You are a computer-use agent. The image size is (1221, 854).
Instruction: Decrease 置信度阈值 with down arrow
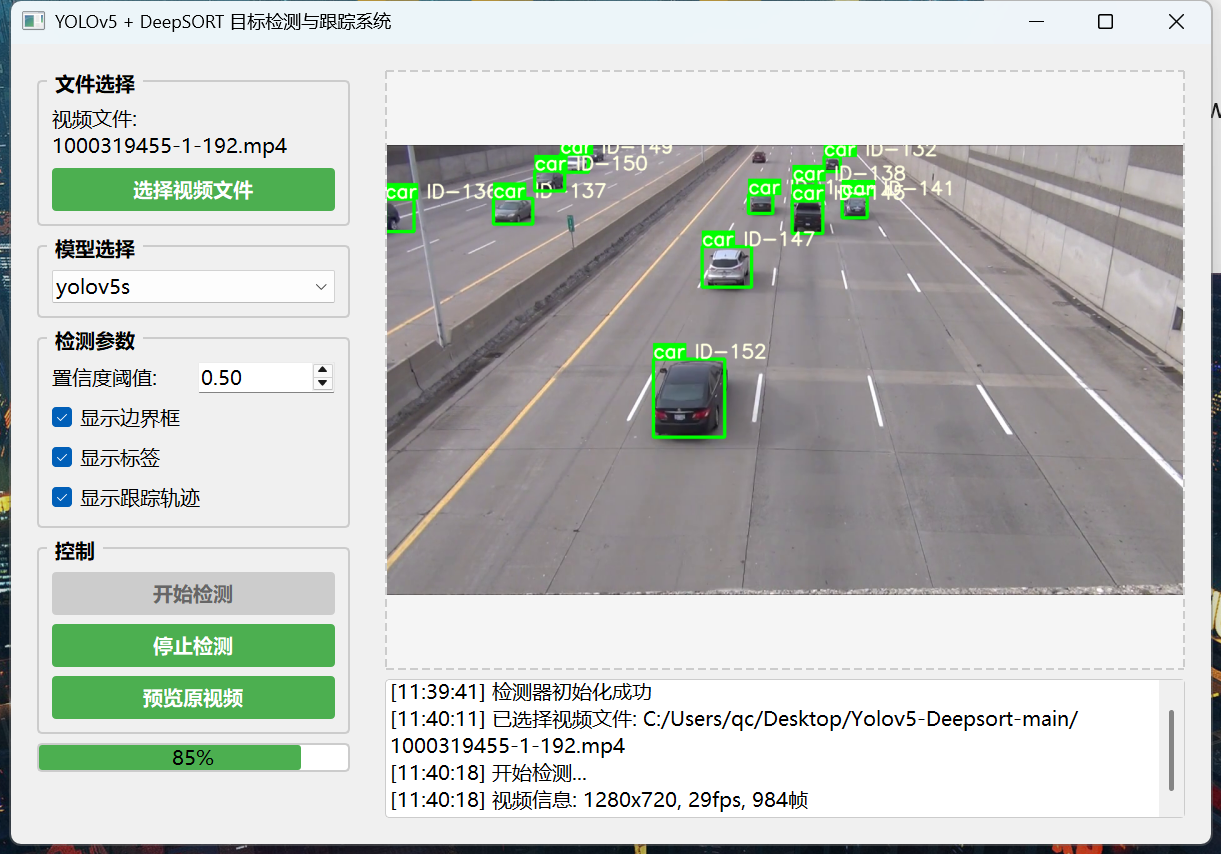tap(322, 384)
